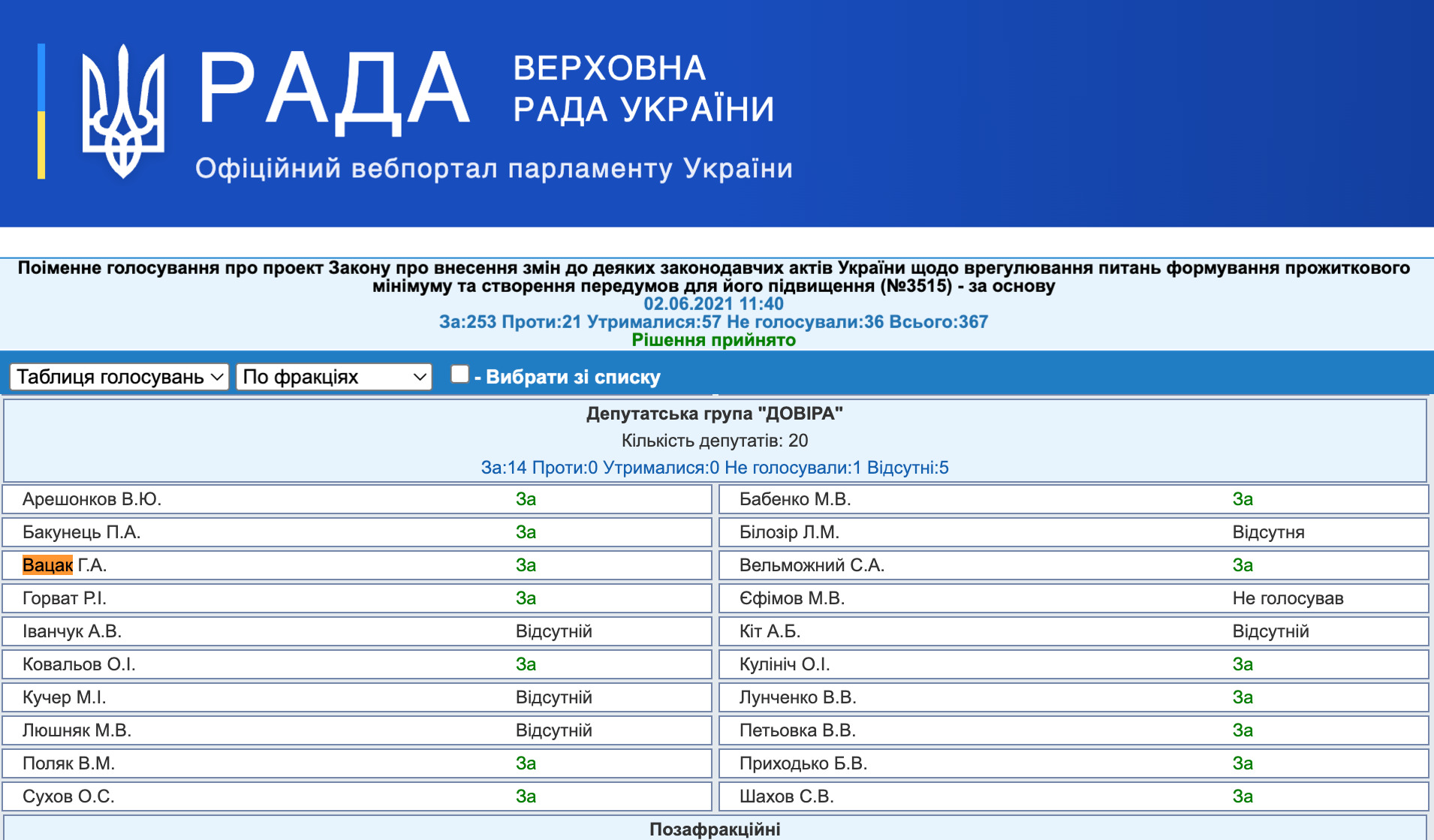Click Депутатська група "ДОВІРА" heading
Image resolution: width=1434 pixels, height=840 pixels.
pyautogui.click(x=715, y=414)
